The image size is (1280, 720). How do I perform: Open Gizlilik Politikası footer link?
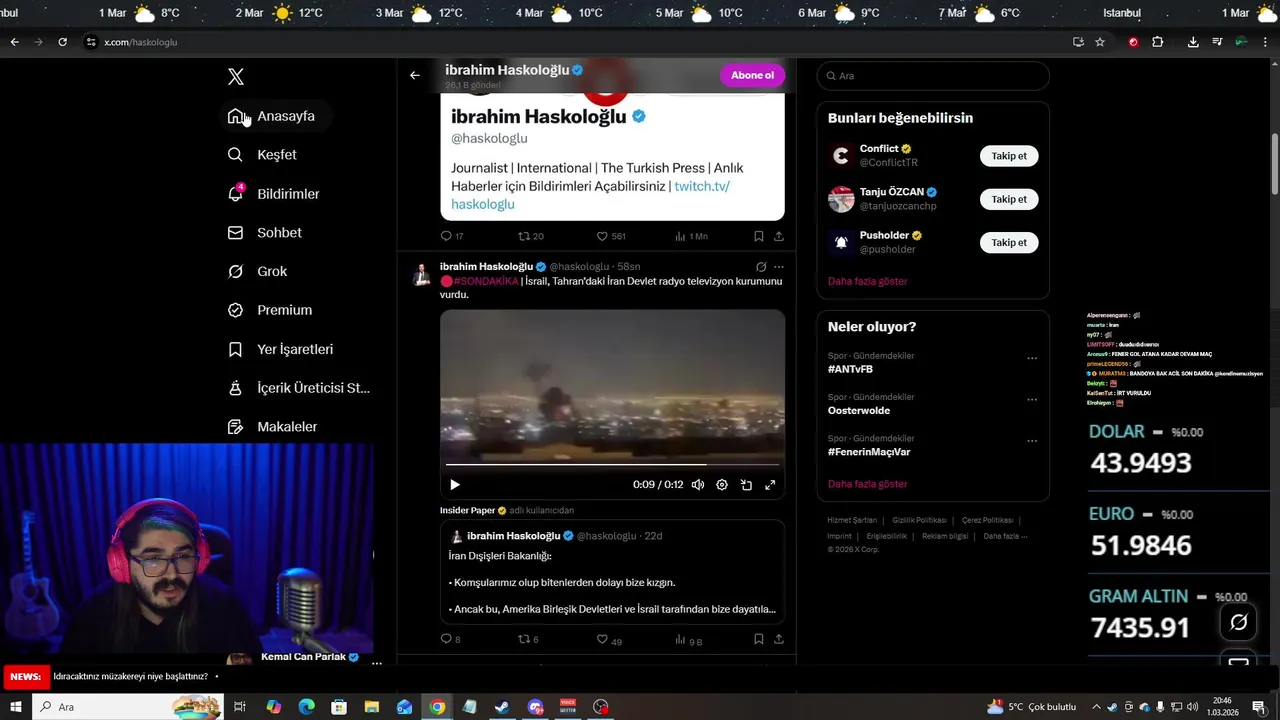(x=919, y=520)
